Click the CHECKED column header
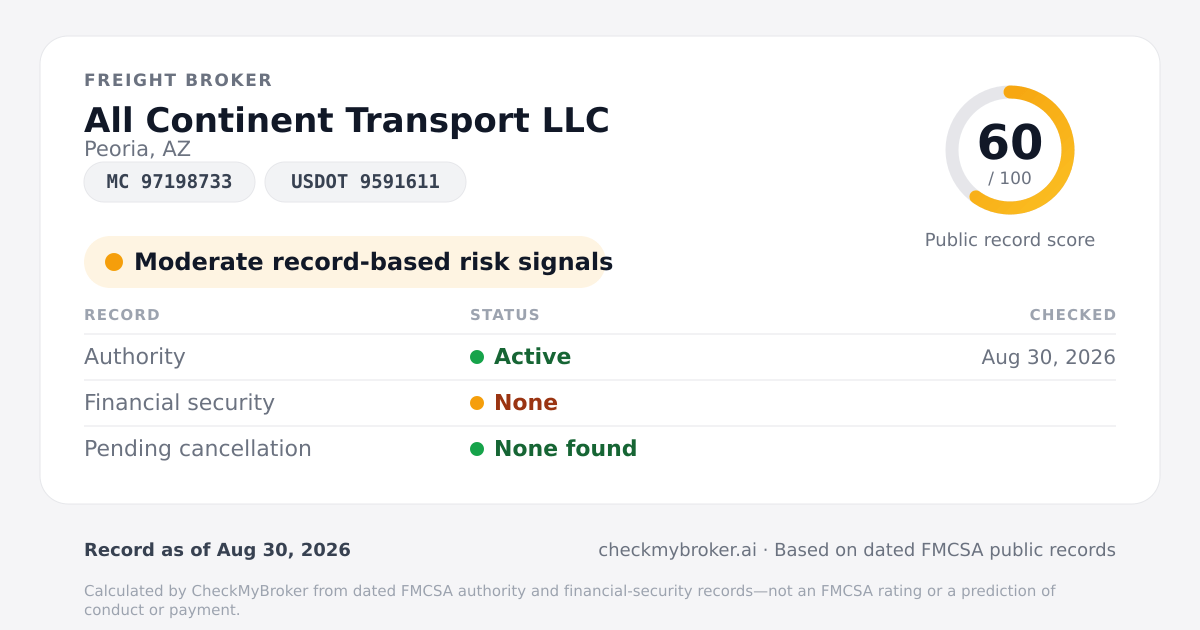The height and width of the screenshot is (630, 1200). click(x=1073, y=315)
